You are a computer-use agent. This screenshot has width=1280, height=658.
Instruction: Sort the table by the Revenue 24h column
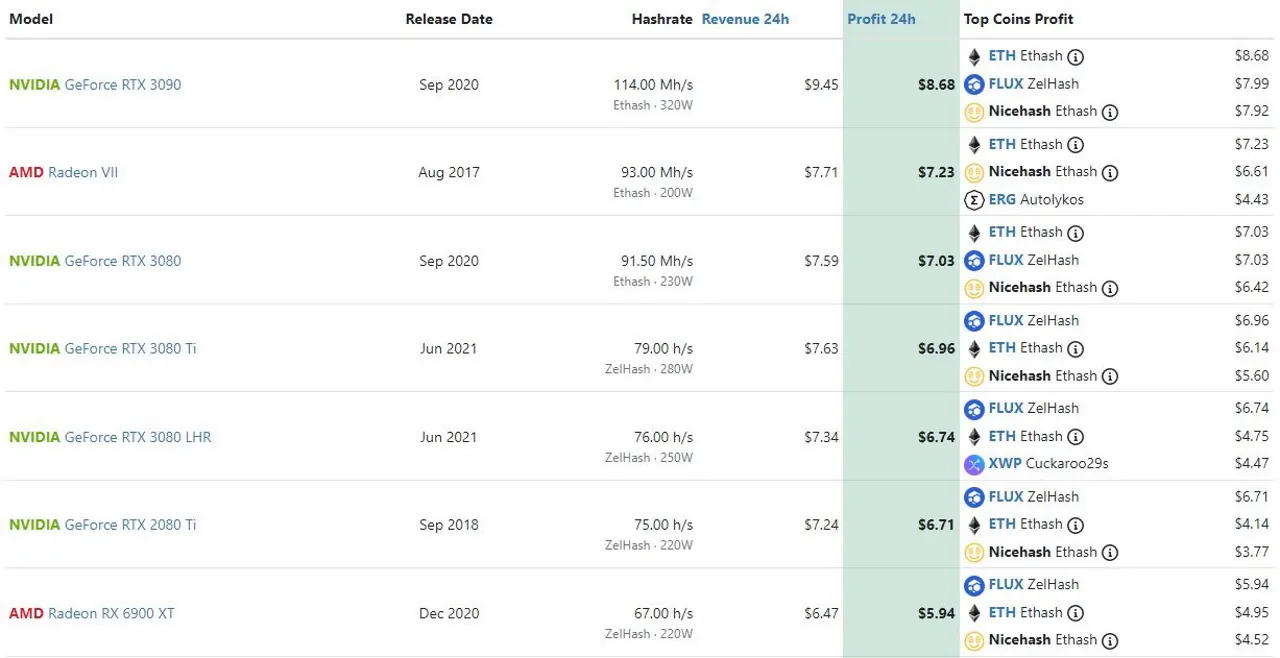click(x=745, y=19)
